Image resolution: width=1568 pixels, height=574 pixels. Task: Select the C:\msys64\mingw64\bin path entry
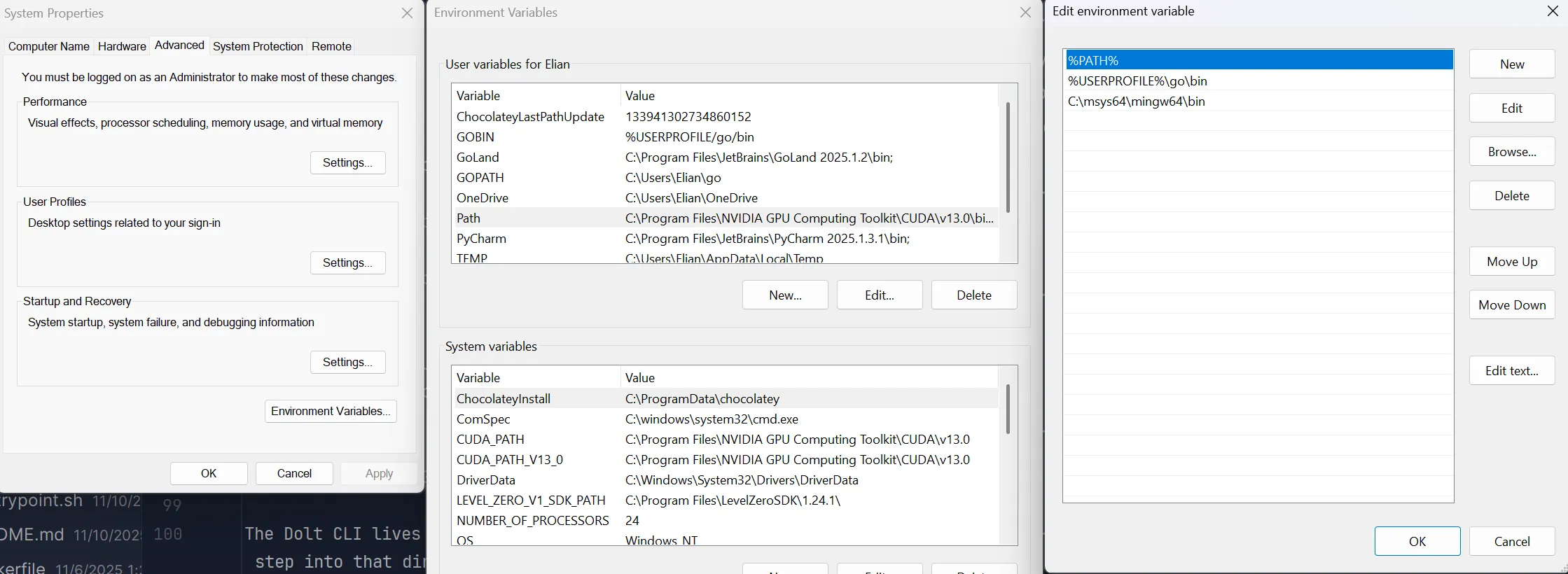pyautogui.click(x=1136, y=101)
